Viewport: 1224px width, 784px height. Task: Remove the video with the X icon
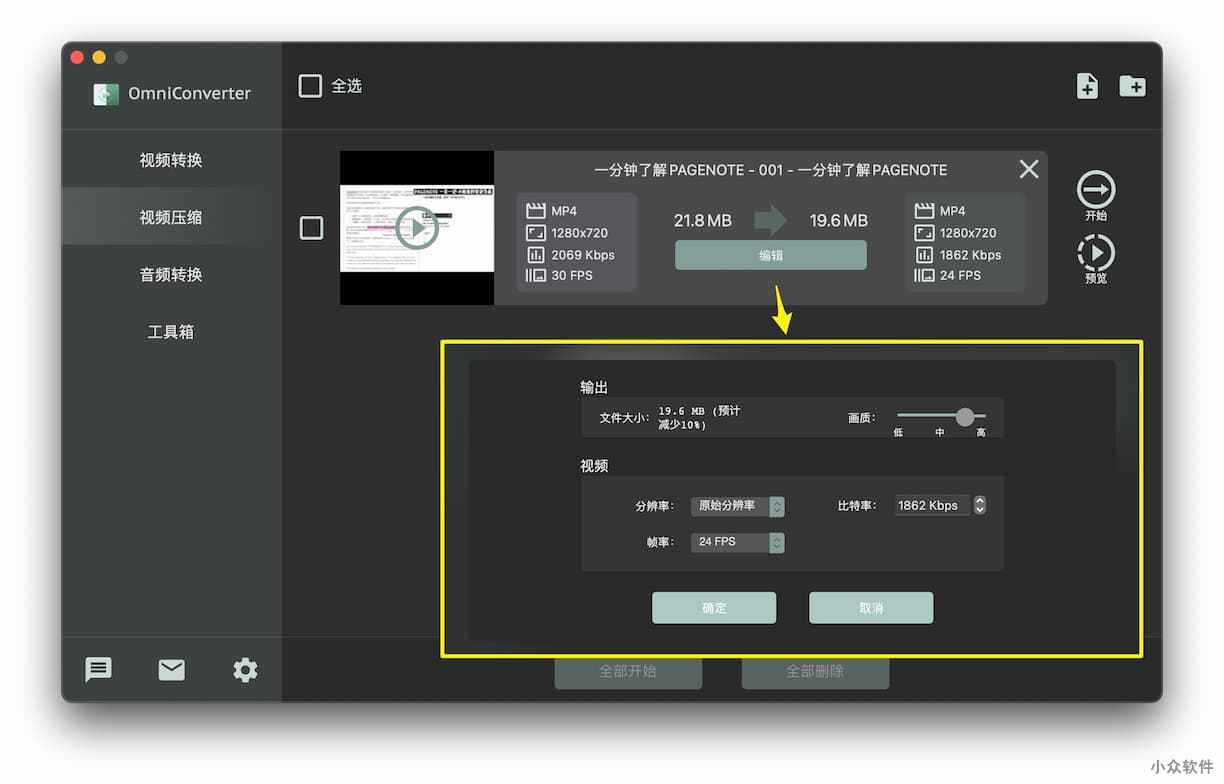point(1028,169)
